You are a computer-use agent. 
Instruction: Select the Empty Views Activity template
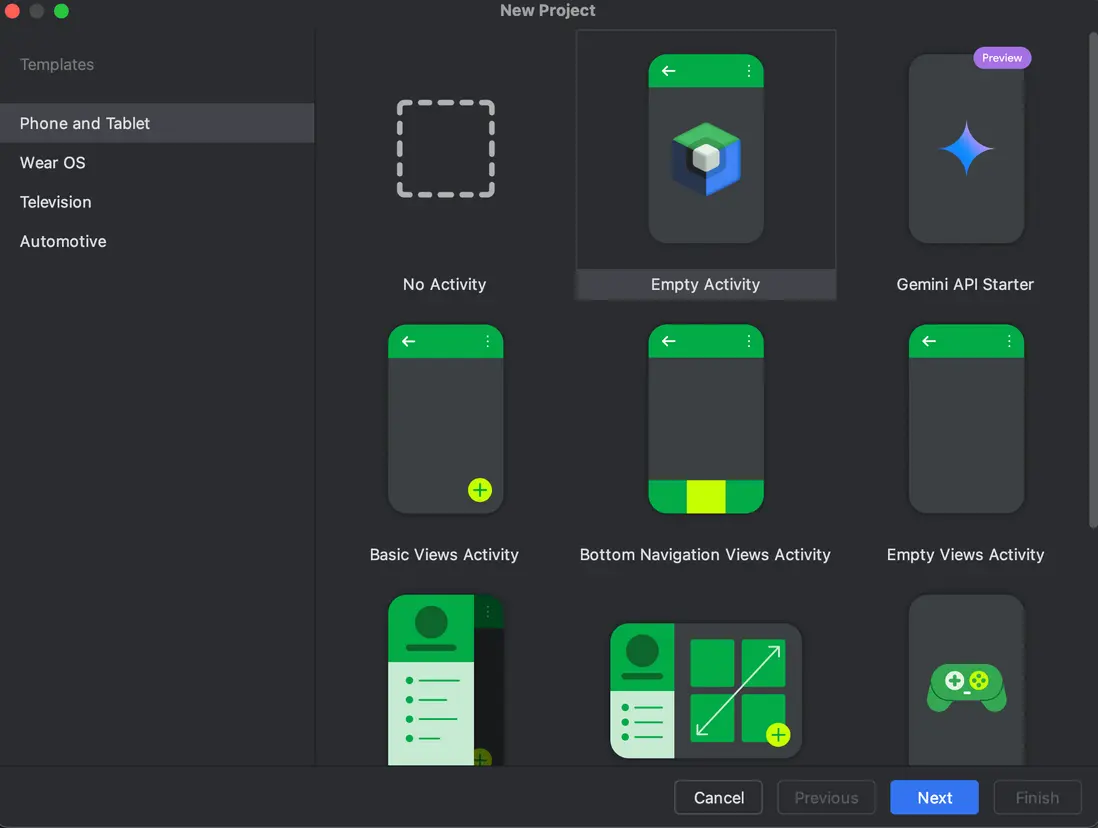click(x=966, y=420)
